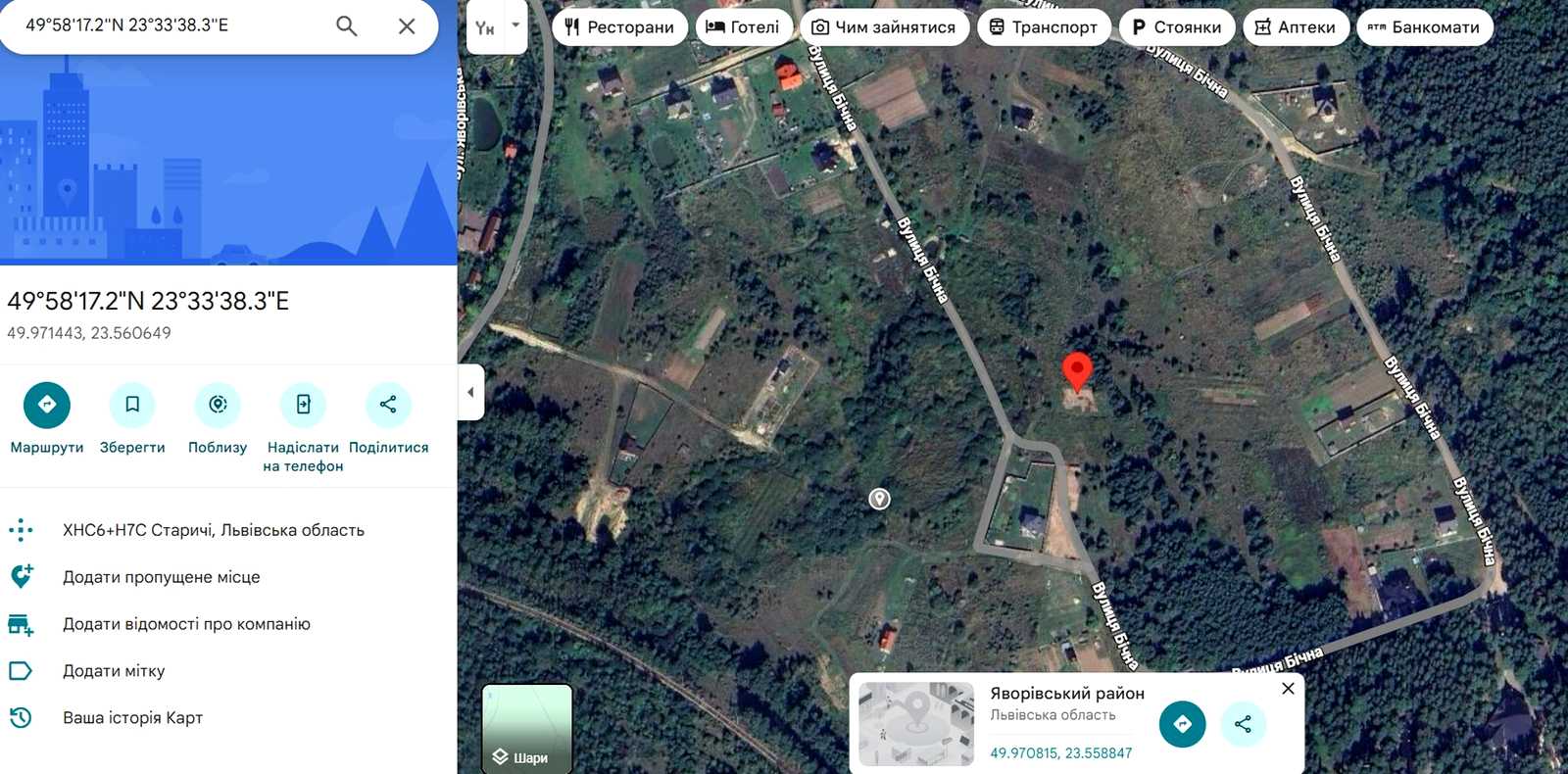The image size is (1568, 774).
Task: Click the info card place thumbnail
Action: [916, 724]
